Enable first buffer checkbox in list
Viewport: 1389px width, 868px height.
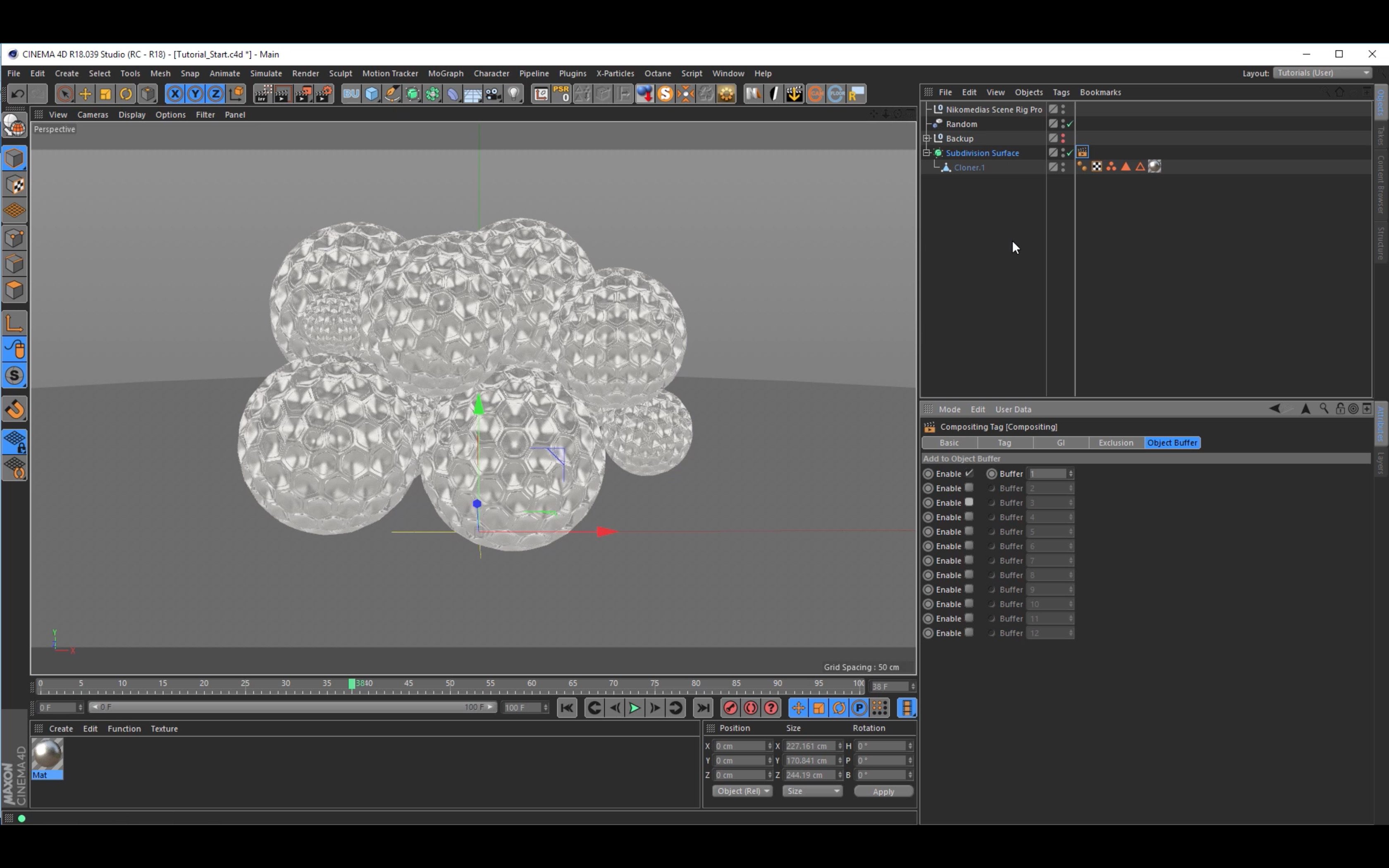(969, 473)
